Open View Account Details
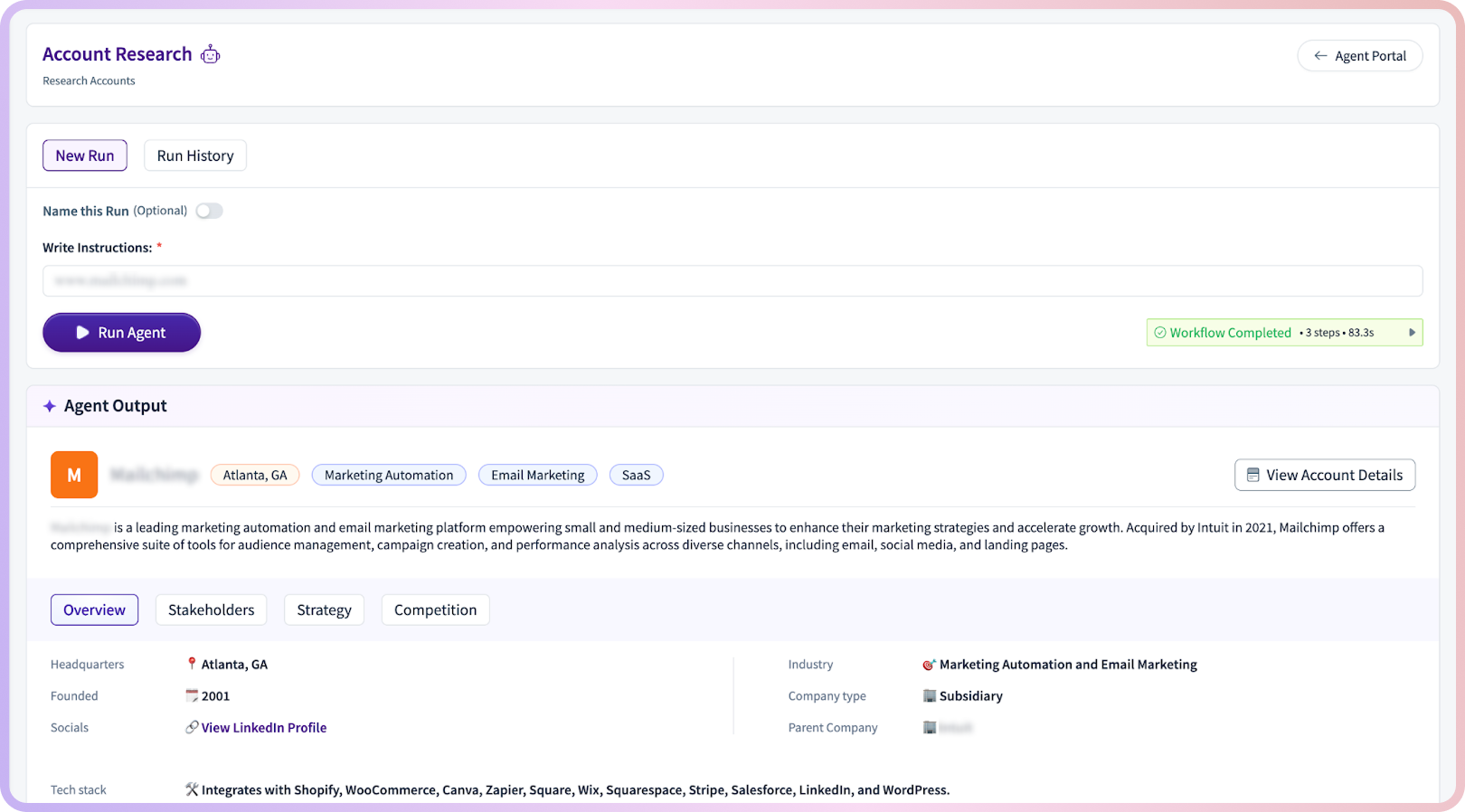 [1325, 475]
